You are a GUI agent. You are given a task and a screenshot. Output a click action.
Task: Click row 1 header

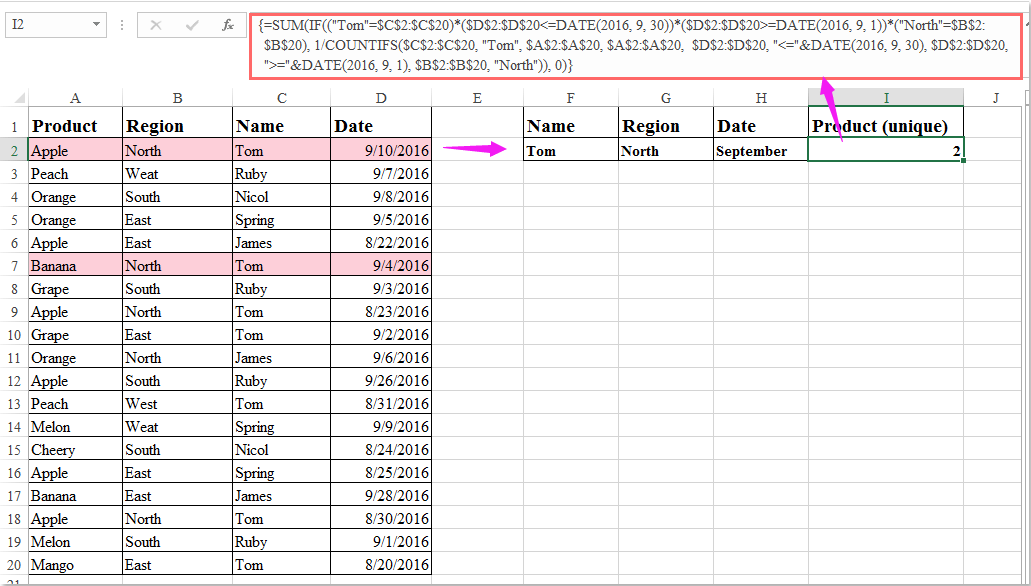pos(14,125)
